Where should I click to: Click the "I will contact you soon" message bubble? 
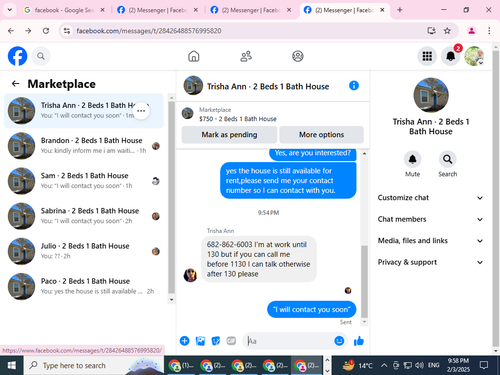pyautogui.click(x=312, y=309)
